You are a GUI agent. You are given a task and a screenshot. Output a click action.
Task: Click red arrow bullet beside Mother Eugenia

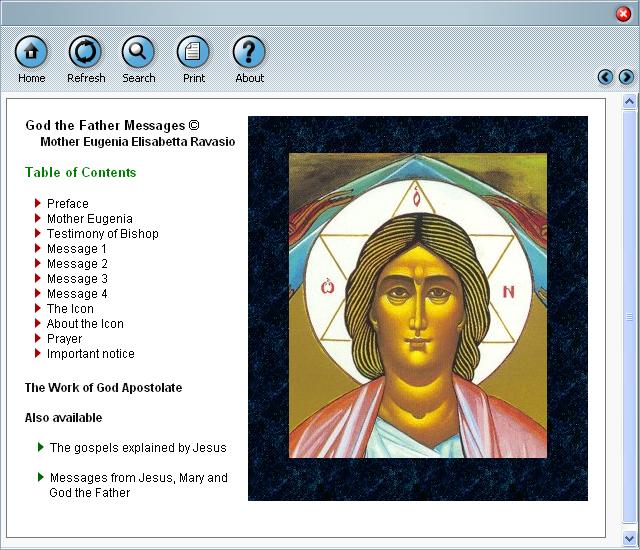38,218
